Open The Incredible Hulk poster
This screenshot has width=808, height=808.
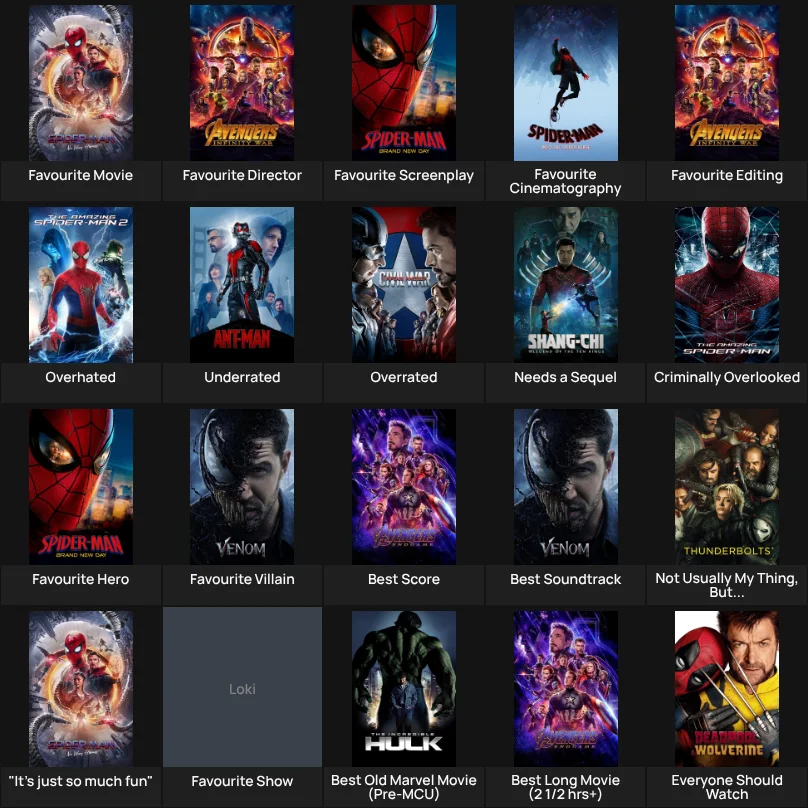(x=404, y=689)
